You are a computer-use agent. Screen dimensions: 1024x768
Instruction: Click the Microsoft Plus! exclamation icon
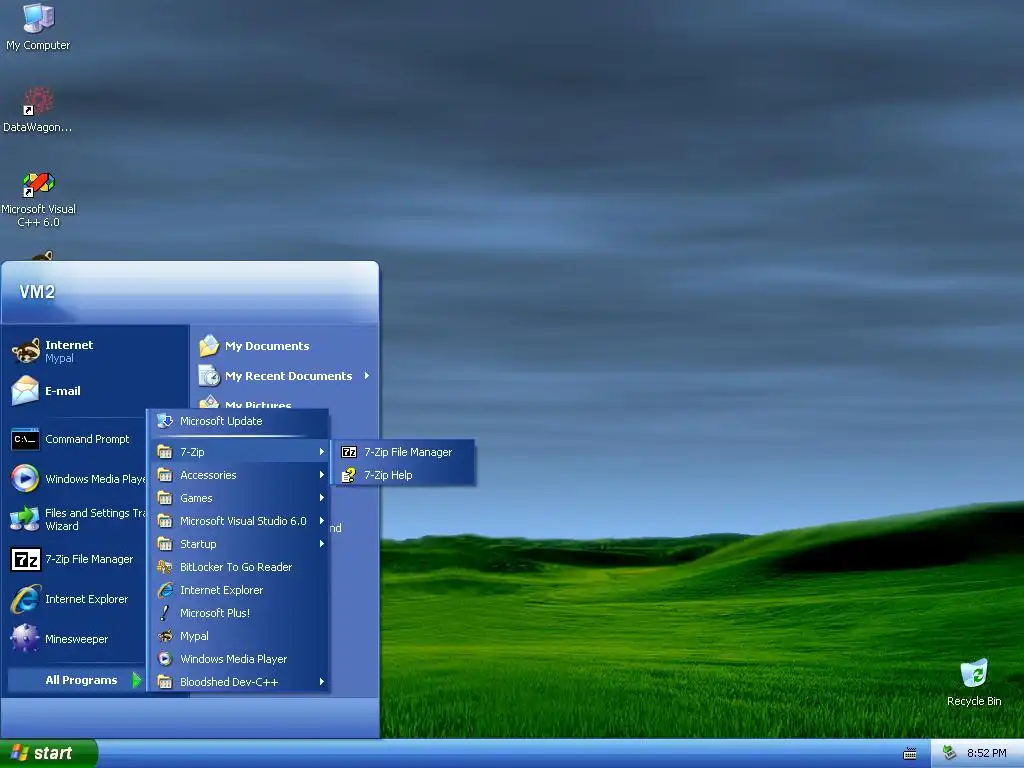point(165,613)
